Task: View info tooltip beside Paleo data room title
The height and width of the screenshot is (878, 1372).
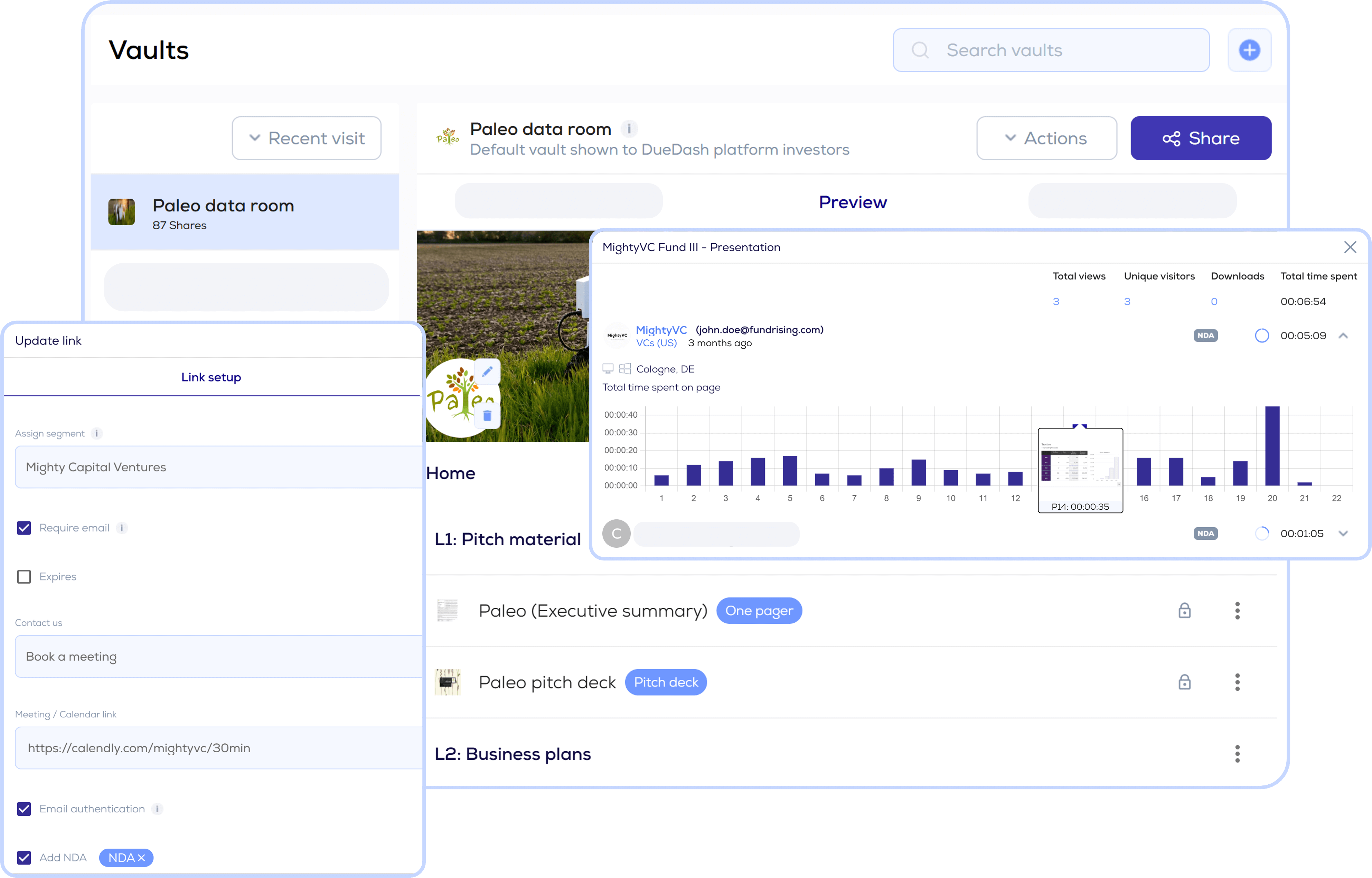Action: point(630,129)
